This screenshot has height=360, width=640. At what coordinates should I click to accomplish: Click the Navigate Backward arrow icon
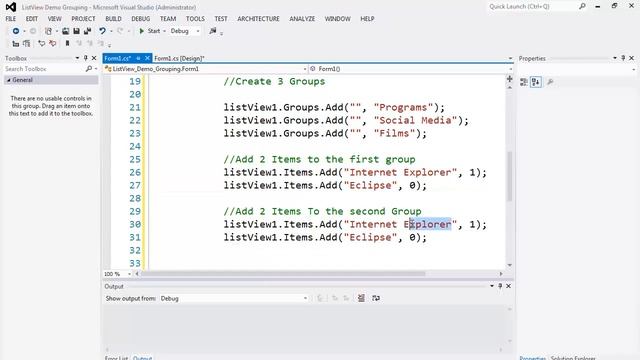pos(16,31)
